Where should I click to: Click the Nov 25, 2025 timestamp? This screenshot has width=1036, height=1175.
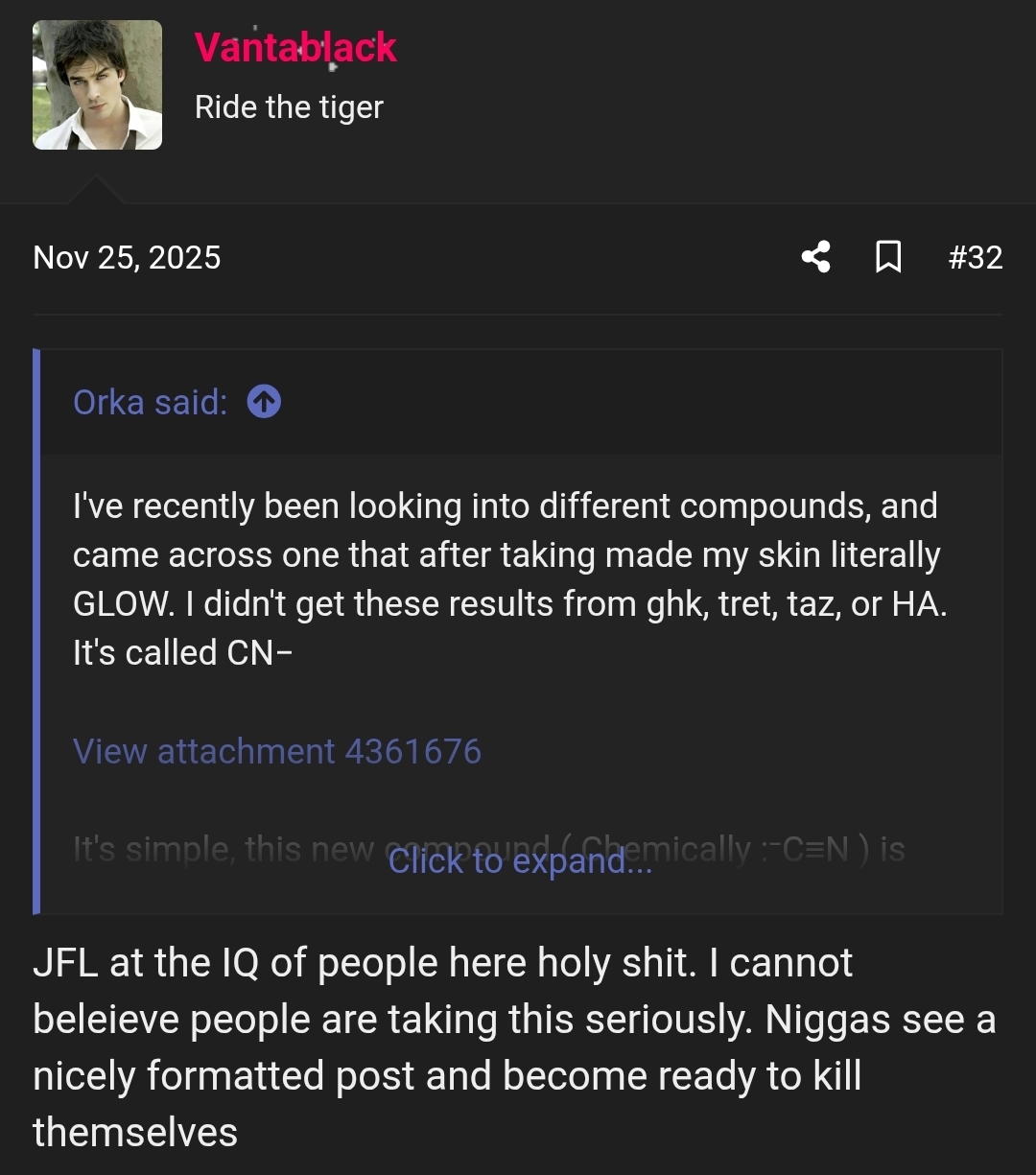pos(127,257)
